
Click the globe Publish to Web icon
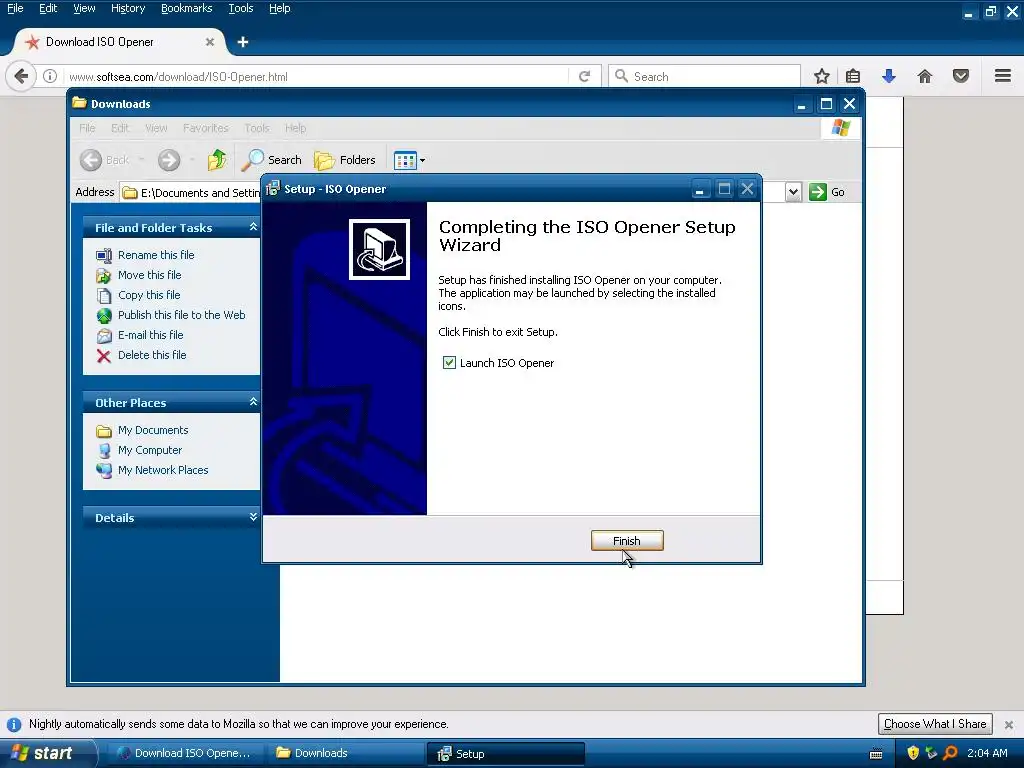(104, 315)
